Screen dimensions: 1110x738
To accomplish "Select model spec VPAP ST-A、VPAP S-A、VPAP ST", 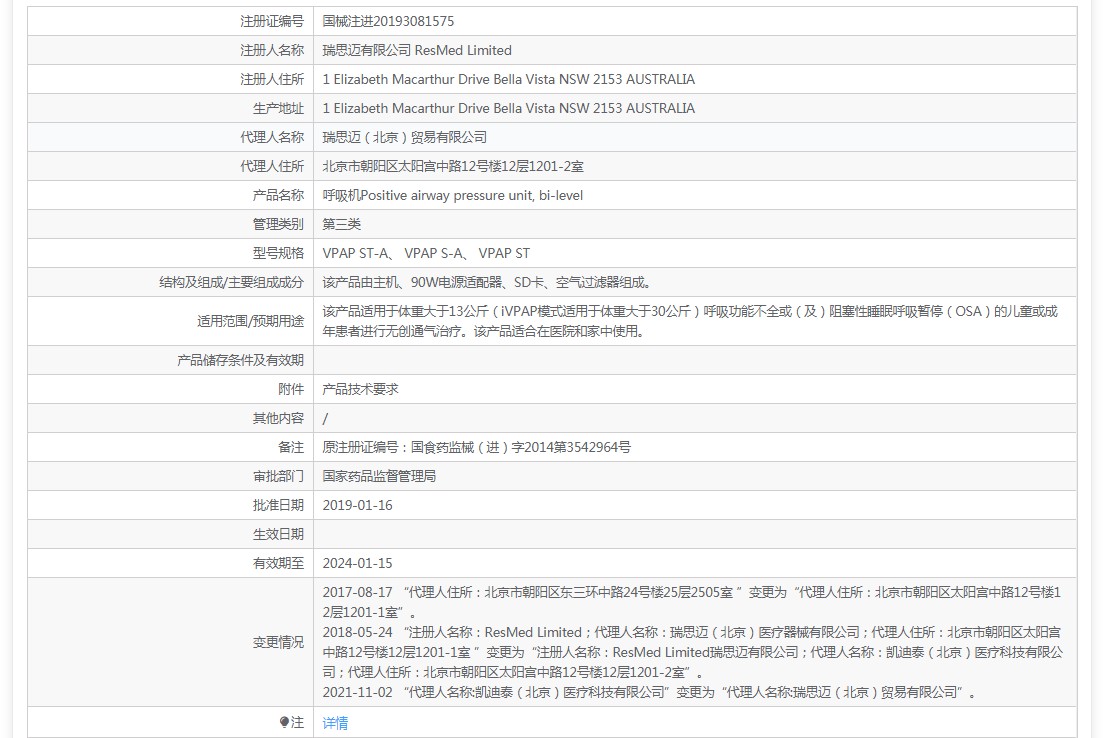I will pyautogui.click(x=426, y=253).
